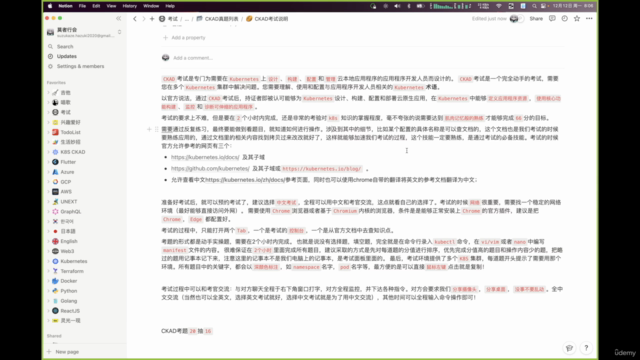Add a property to the page
The width and height of the screenshot is (640, 360).
(x=184, y=38)
